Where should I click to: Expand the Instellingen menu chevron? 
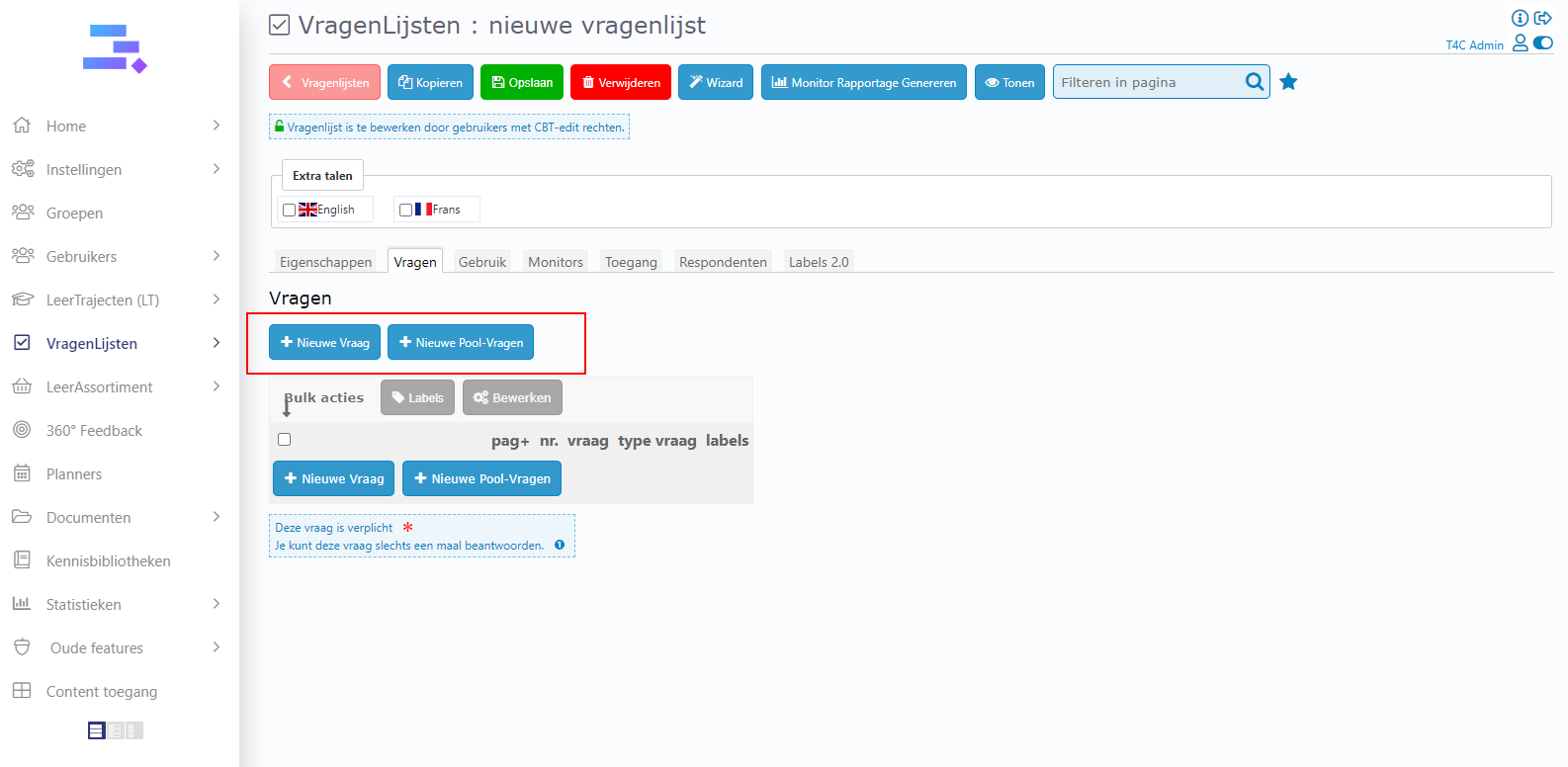click(217, 169)
